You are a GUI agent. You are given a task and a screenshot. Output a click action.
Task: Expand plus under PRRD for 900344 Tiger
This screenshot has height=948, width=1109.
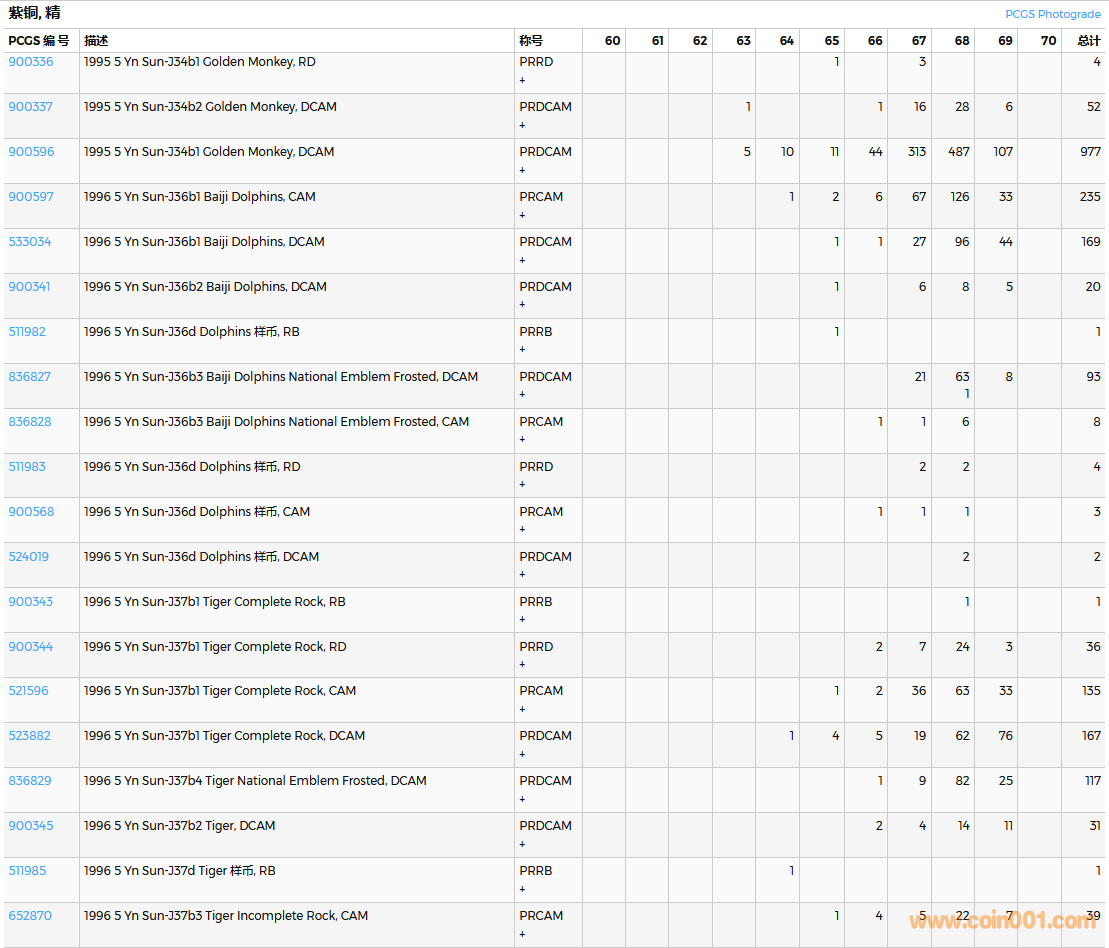522,665
